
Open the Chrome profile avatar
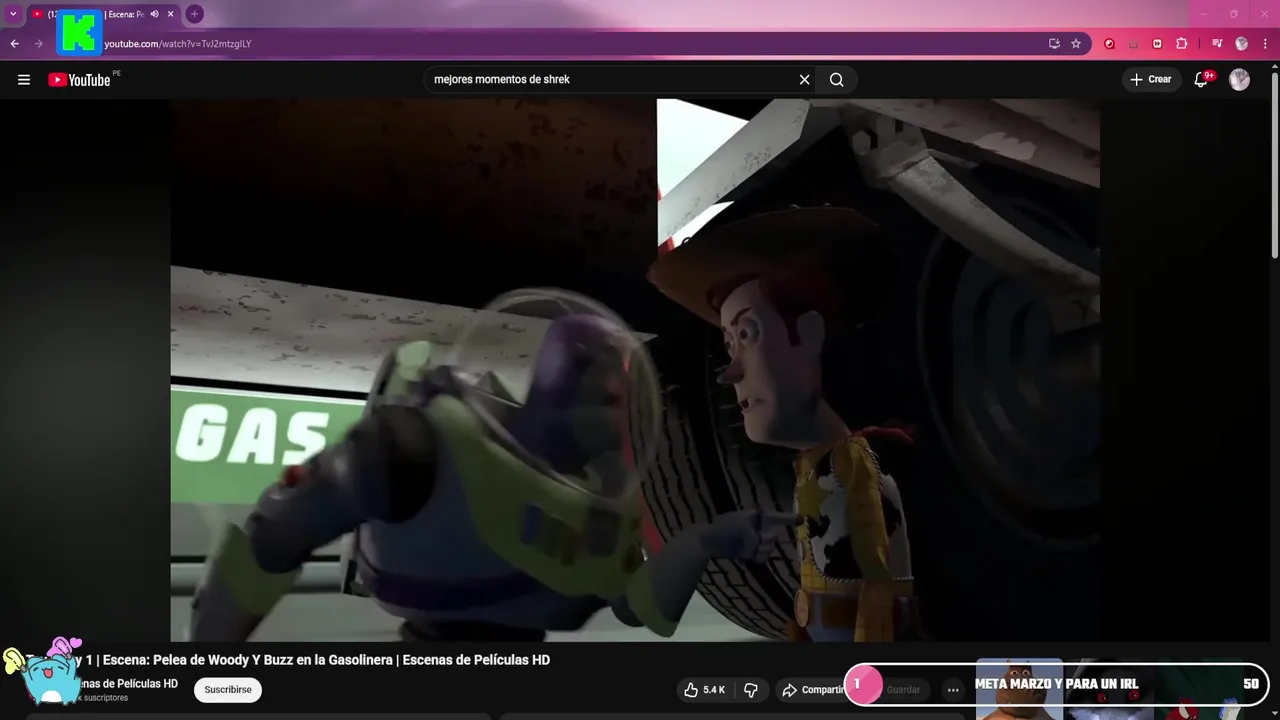pyautogui.click(x=1241, y=44)
